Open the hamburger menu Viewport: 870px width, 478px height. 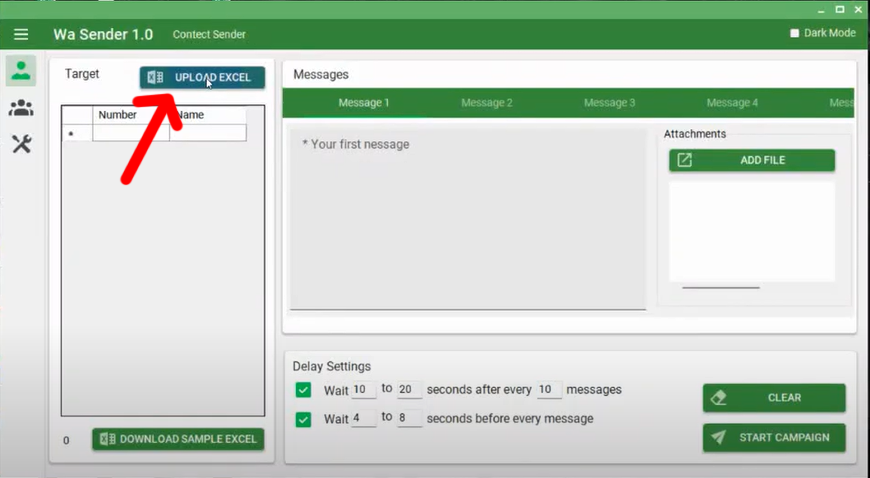pyautogui.click(x=21, y=34)
